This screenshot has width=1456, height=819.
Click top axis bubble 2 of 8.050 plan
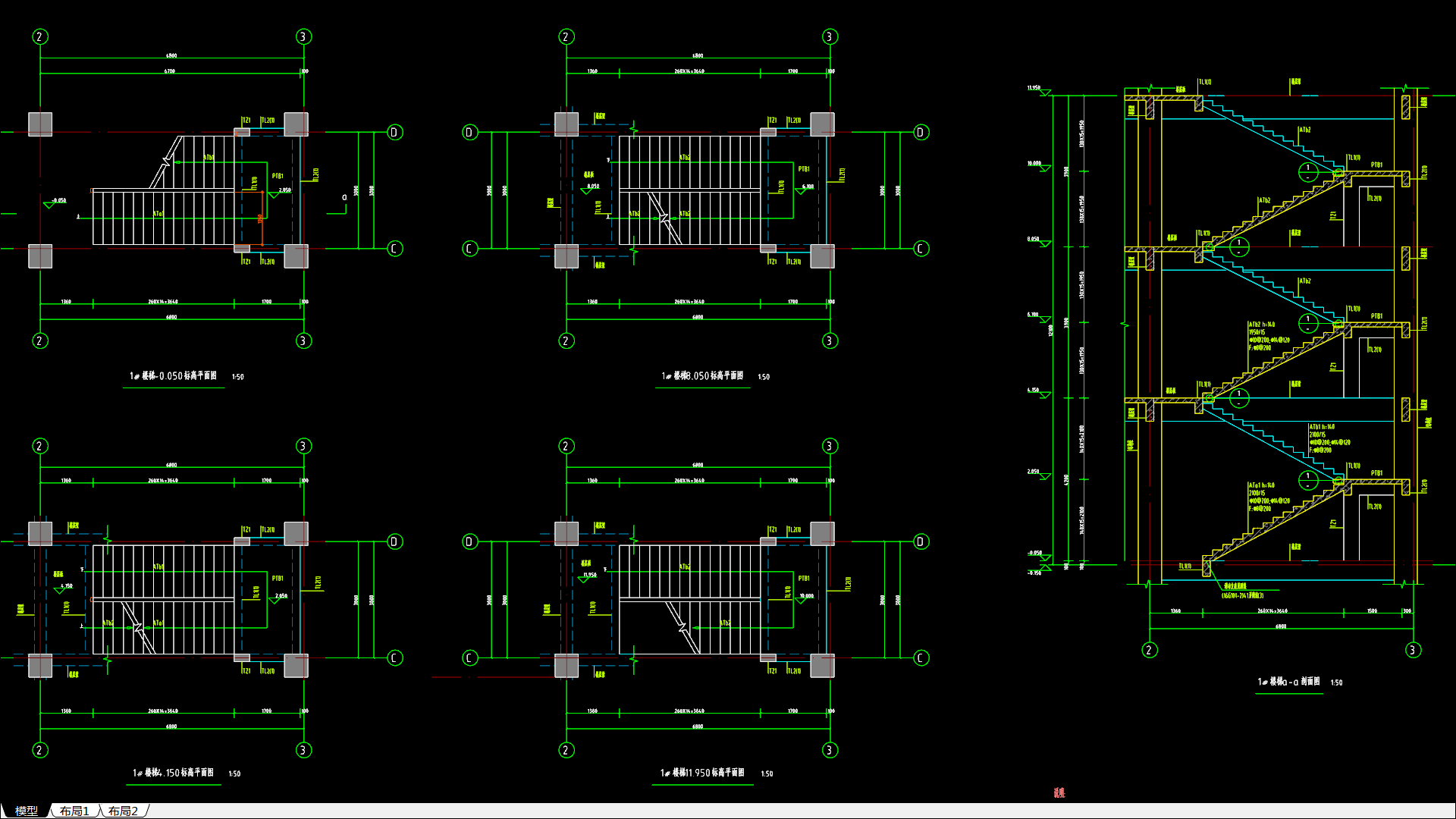(x=566, y=36)
